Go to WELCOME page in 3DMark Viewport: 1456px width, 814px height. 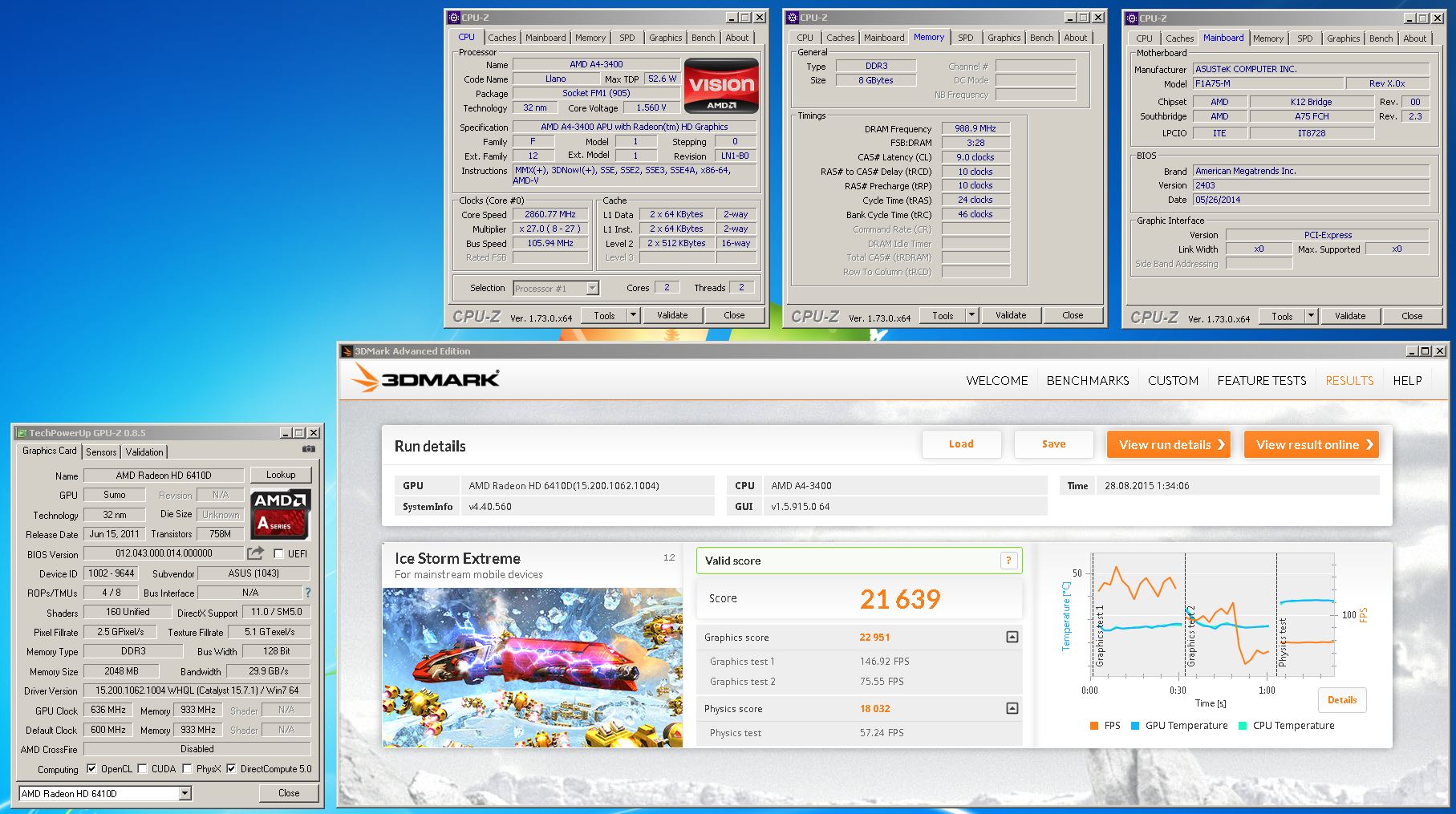tap(997, 381)
